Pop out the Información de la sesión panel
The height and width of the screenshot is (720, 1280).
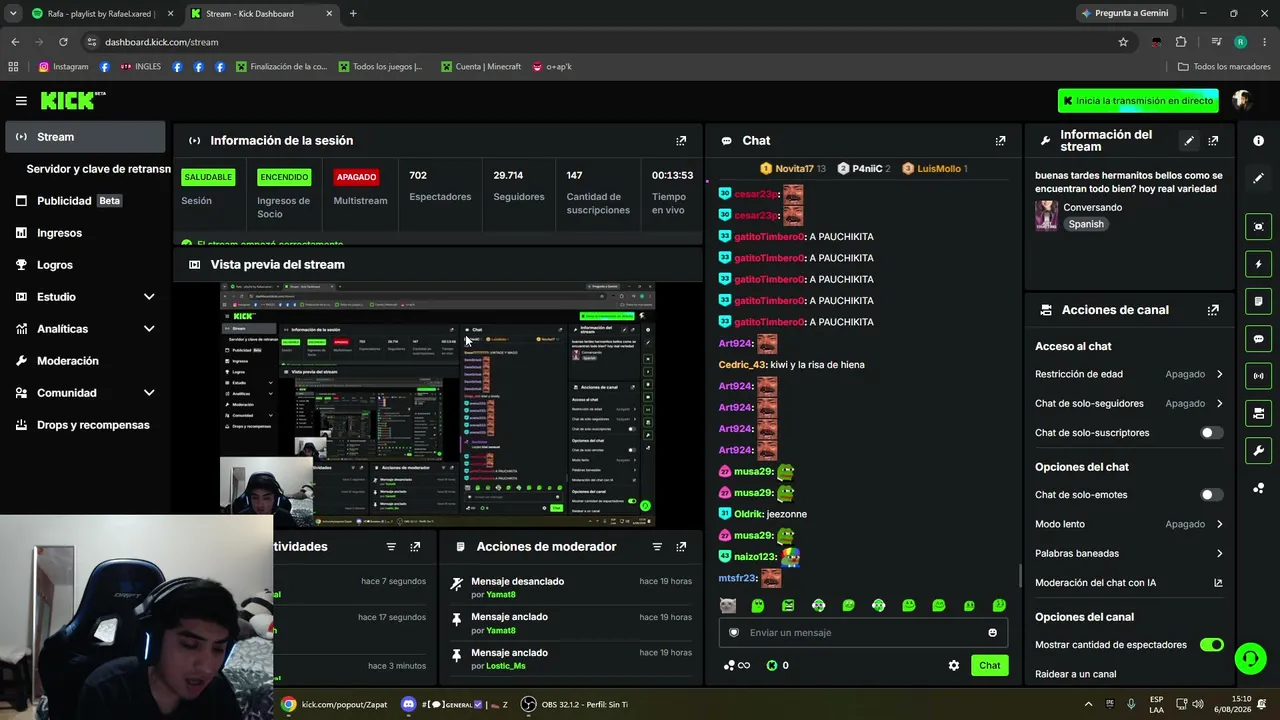681,141
